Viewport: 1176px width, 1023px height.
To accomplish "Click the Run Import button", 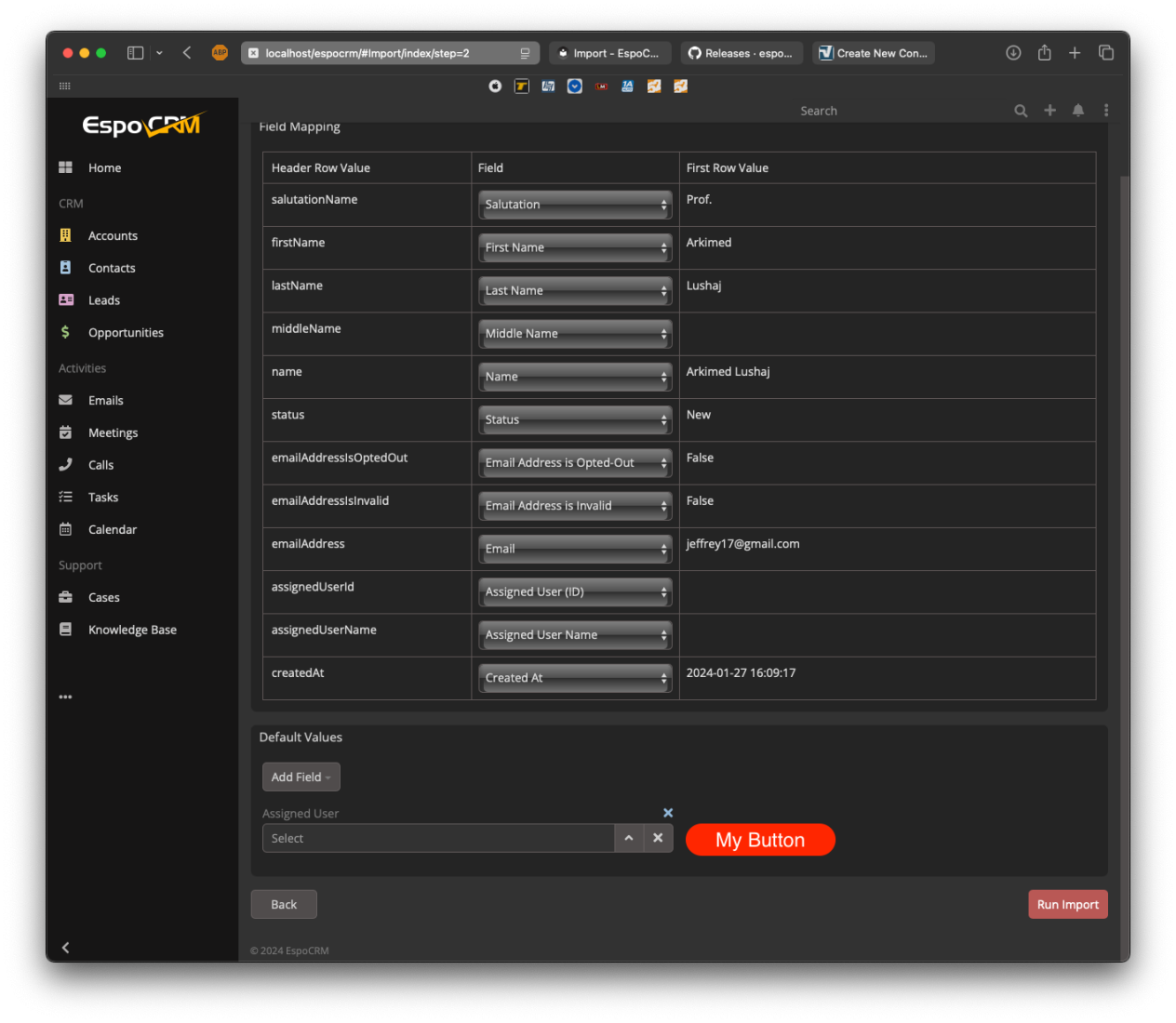I will pyautogui.click(x=1067, y=905).
